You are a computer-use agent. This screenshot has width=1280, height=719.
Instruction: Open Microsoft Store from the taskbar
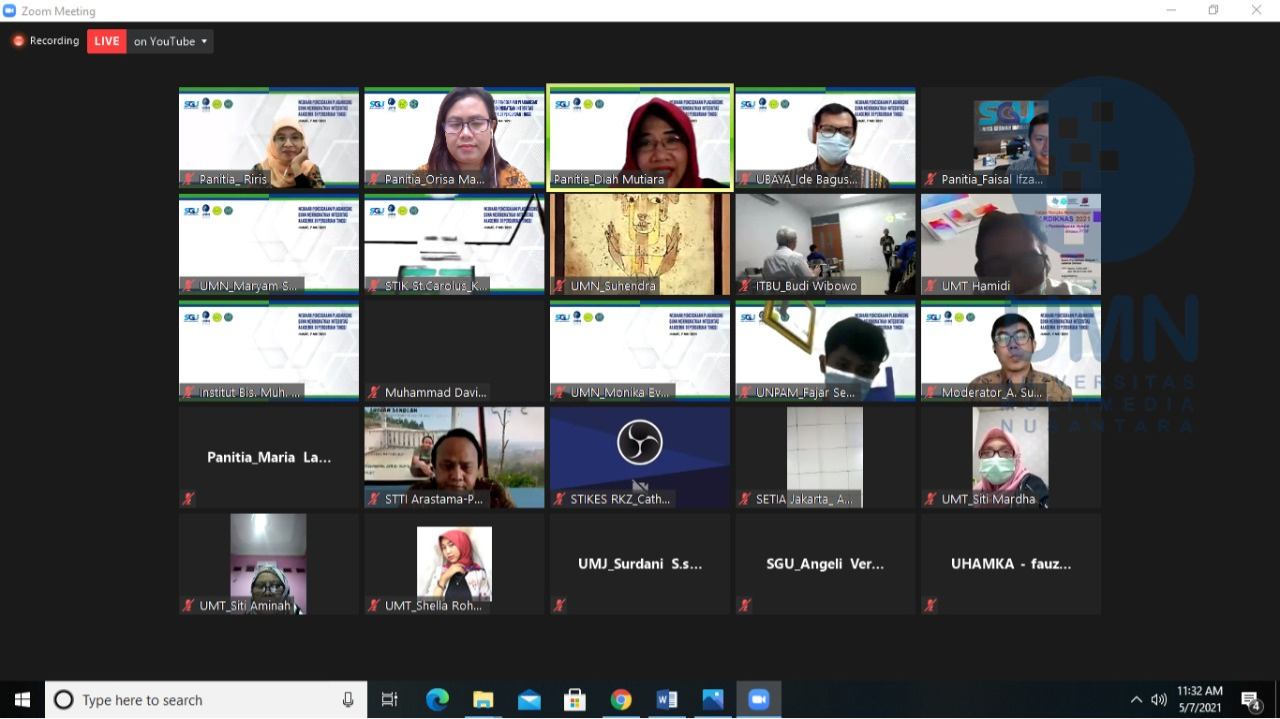(575, 700)
